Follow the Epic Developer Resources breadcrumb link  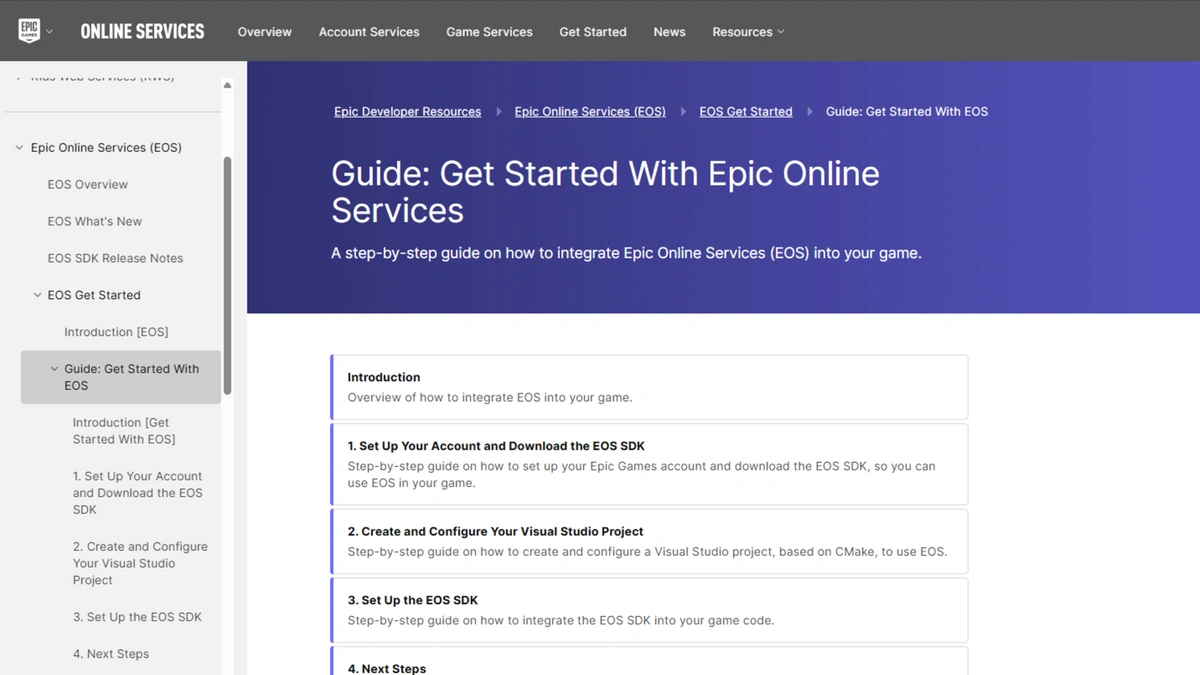coord(407,112)
